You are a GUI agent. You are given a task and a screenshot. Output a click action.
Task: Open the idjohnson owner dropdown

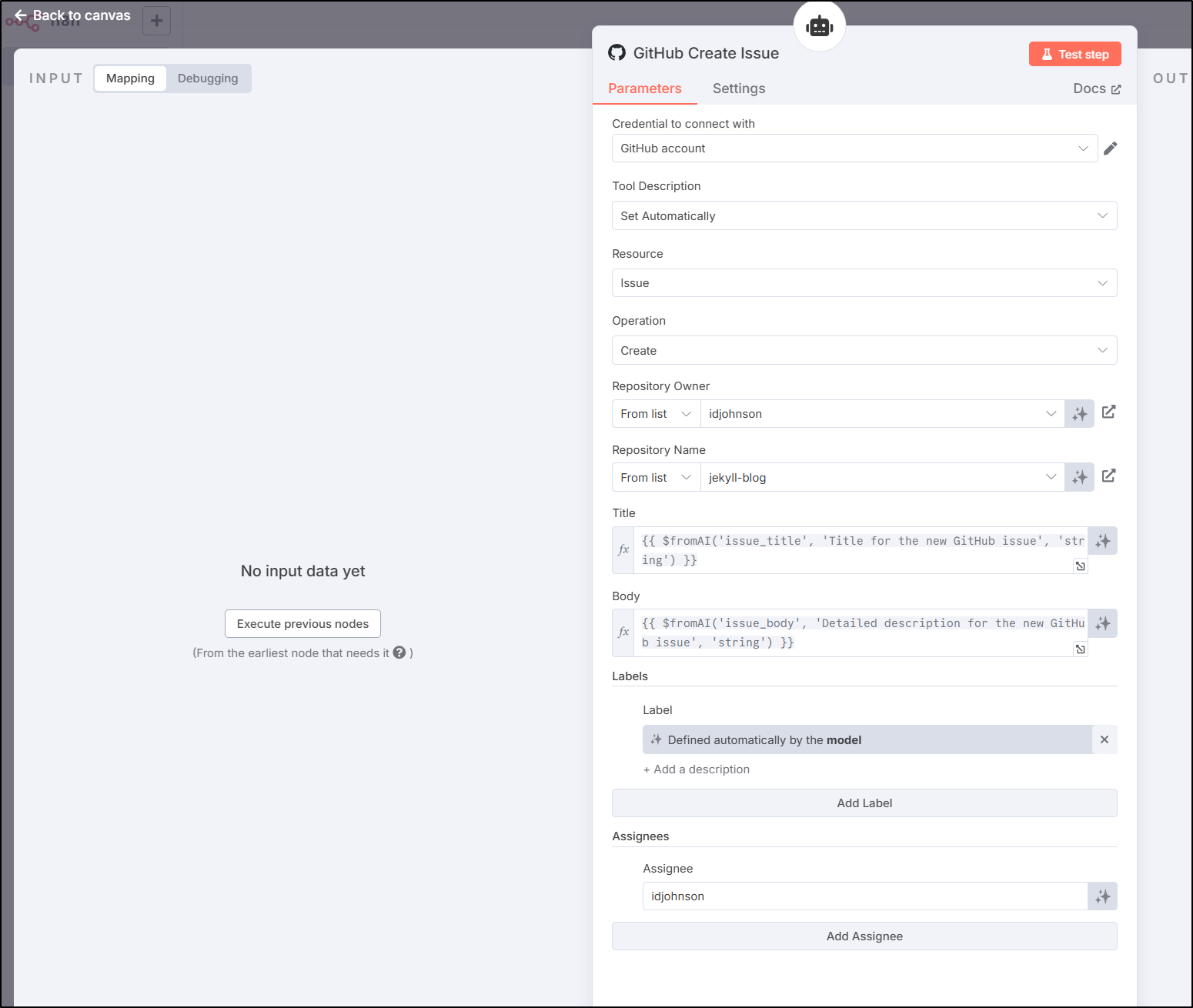tap(883, 414)
